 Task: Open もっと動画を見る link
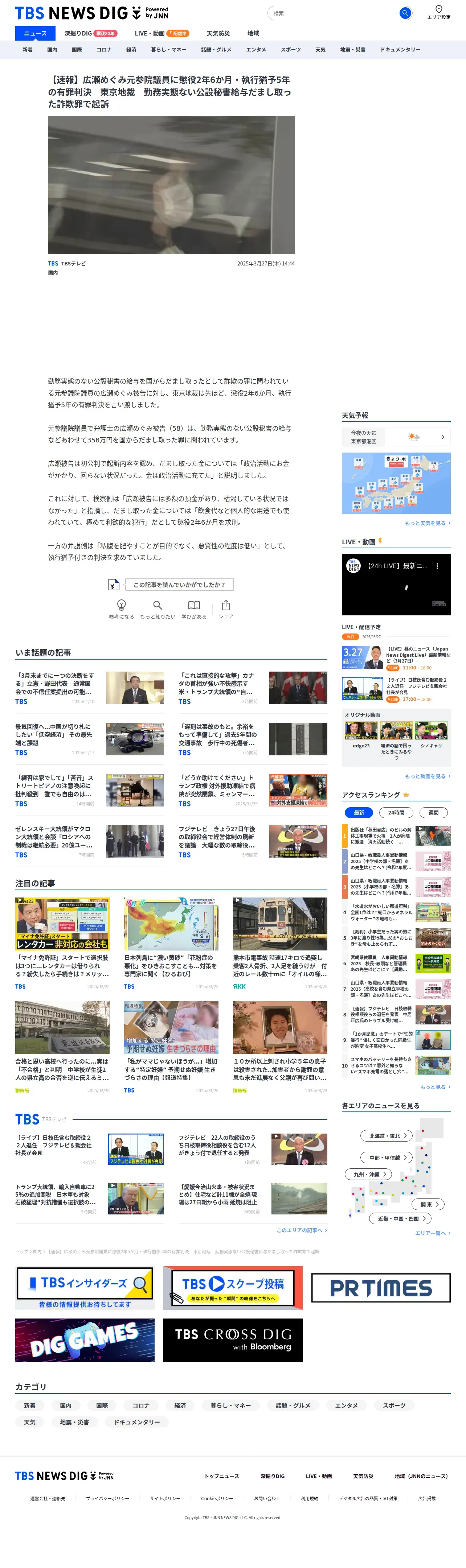428,776
